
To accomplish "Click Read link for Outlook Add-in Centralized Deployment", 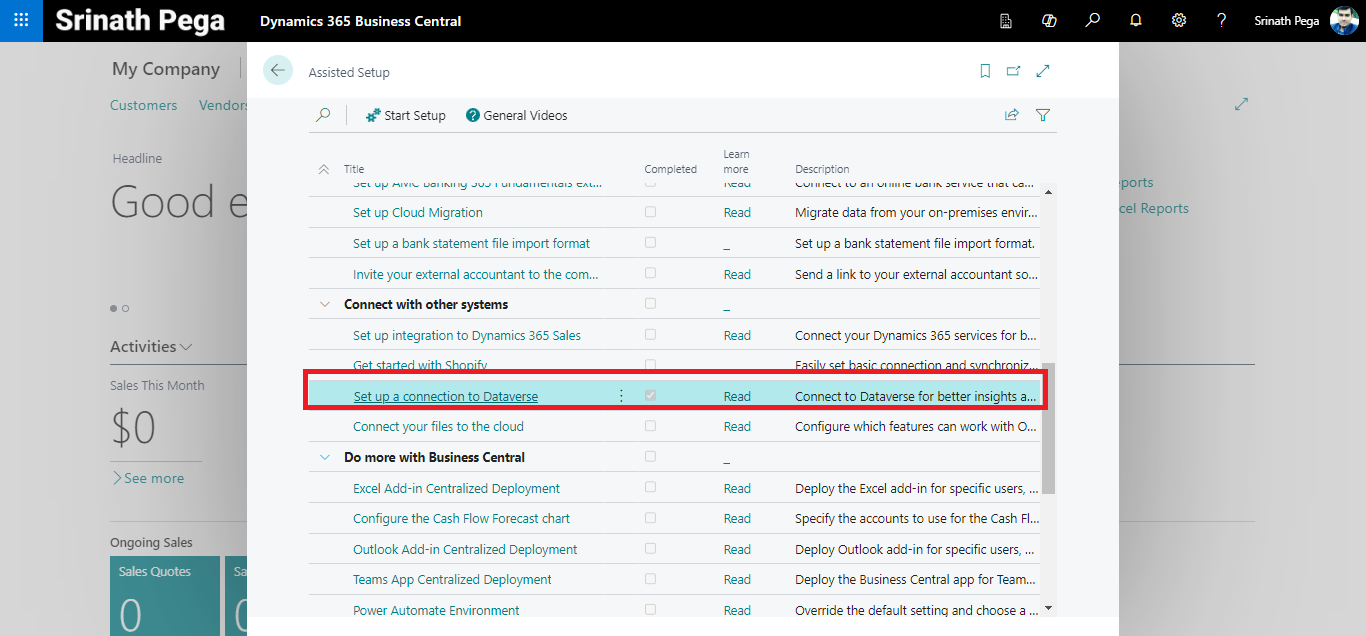I will click(x=737, y=549).
